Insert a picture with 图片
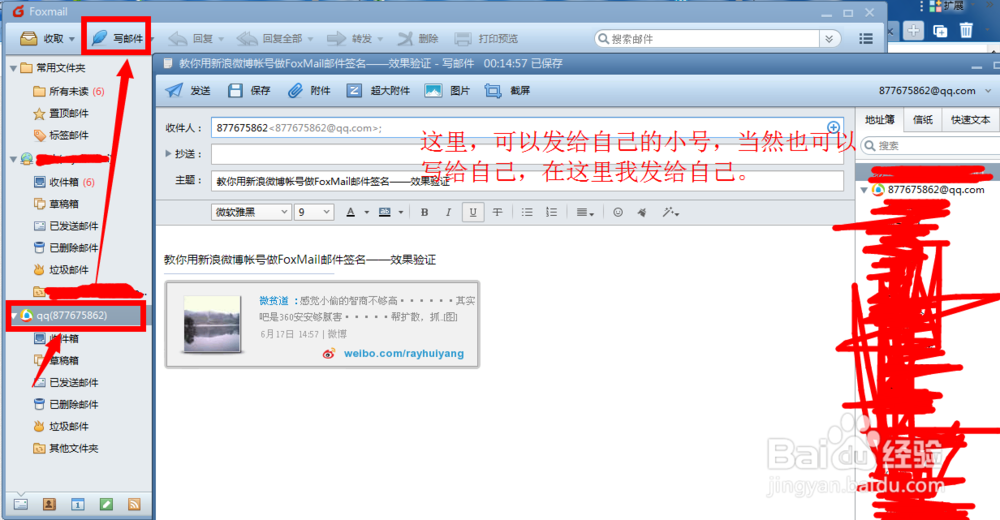This screenshot has height=520, width=1000. [x=447, y=91]
